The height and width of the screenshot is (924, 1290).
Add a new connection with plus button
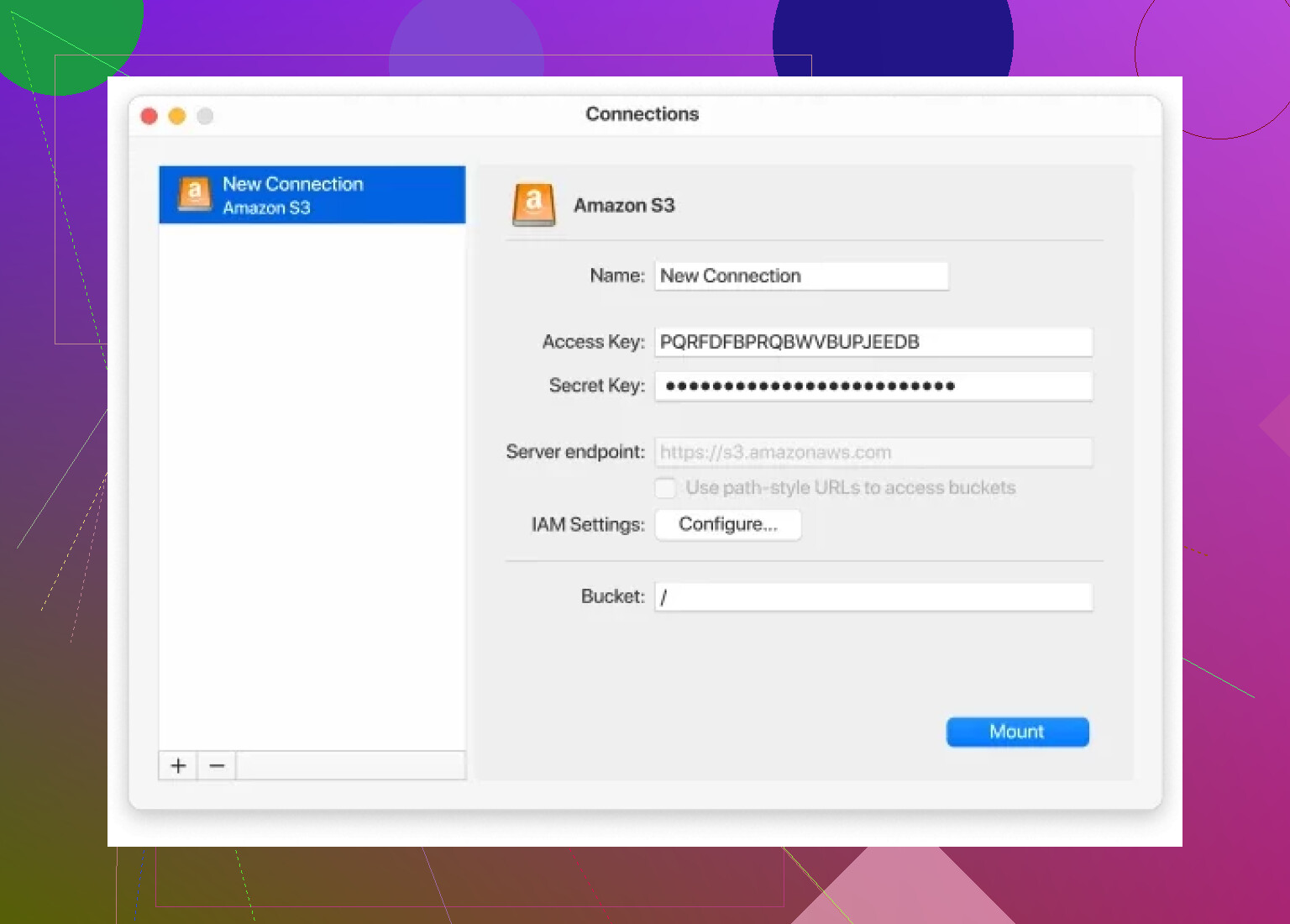pyautogui.click(x=178, y=765)
